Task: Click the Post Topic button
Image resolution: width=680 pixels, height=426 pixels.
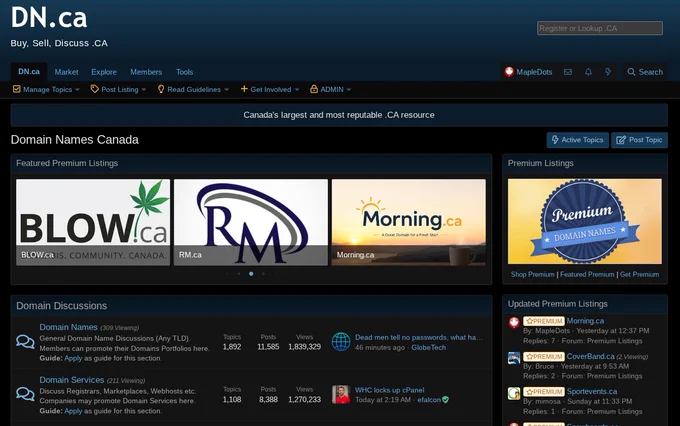Action: click(639, 140)
